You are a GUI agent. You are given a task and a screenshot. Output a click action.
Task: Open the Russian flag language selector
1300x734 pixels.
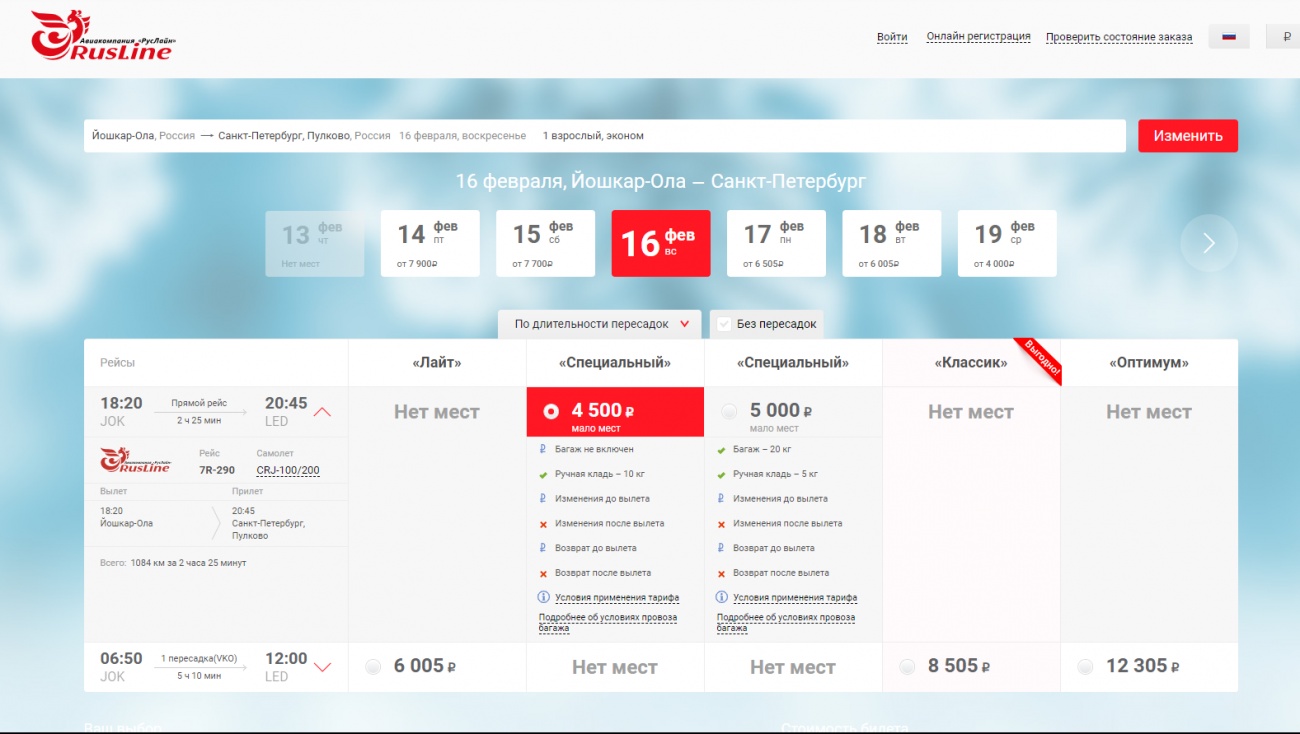pos(1229,37)
